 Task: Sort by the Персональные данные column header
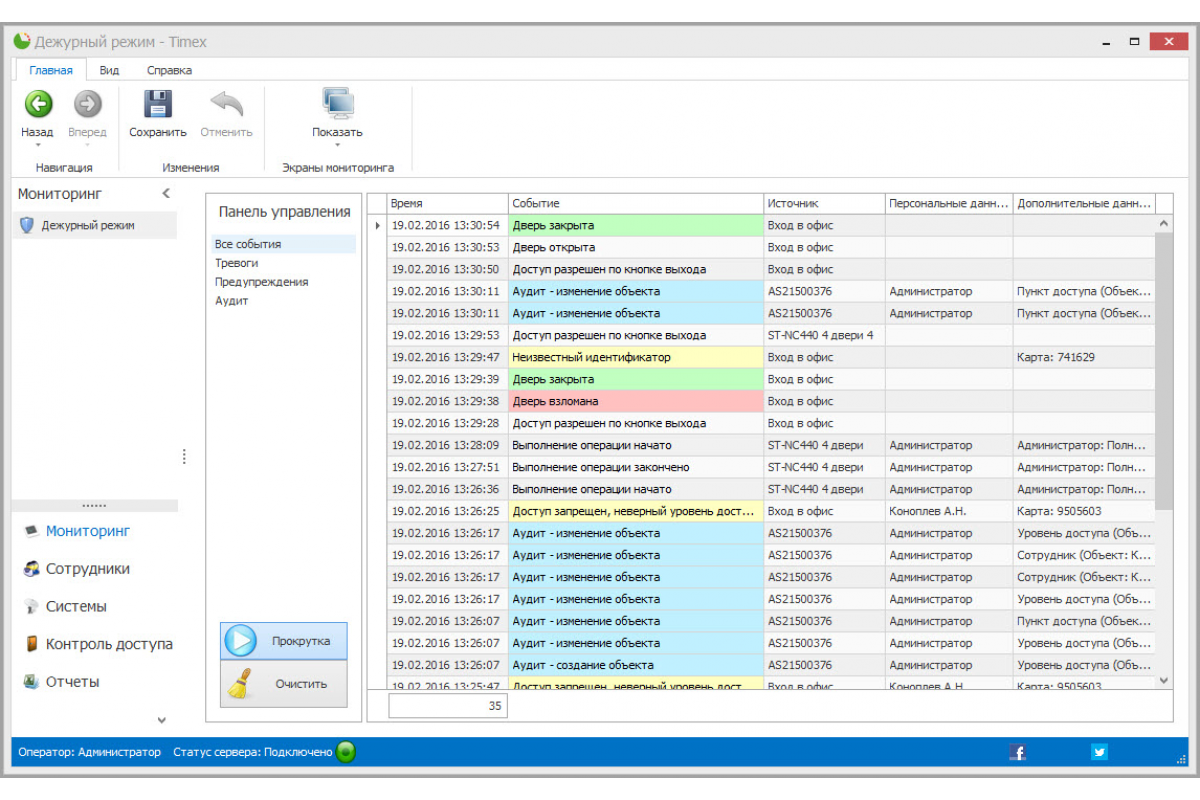949,203
